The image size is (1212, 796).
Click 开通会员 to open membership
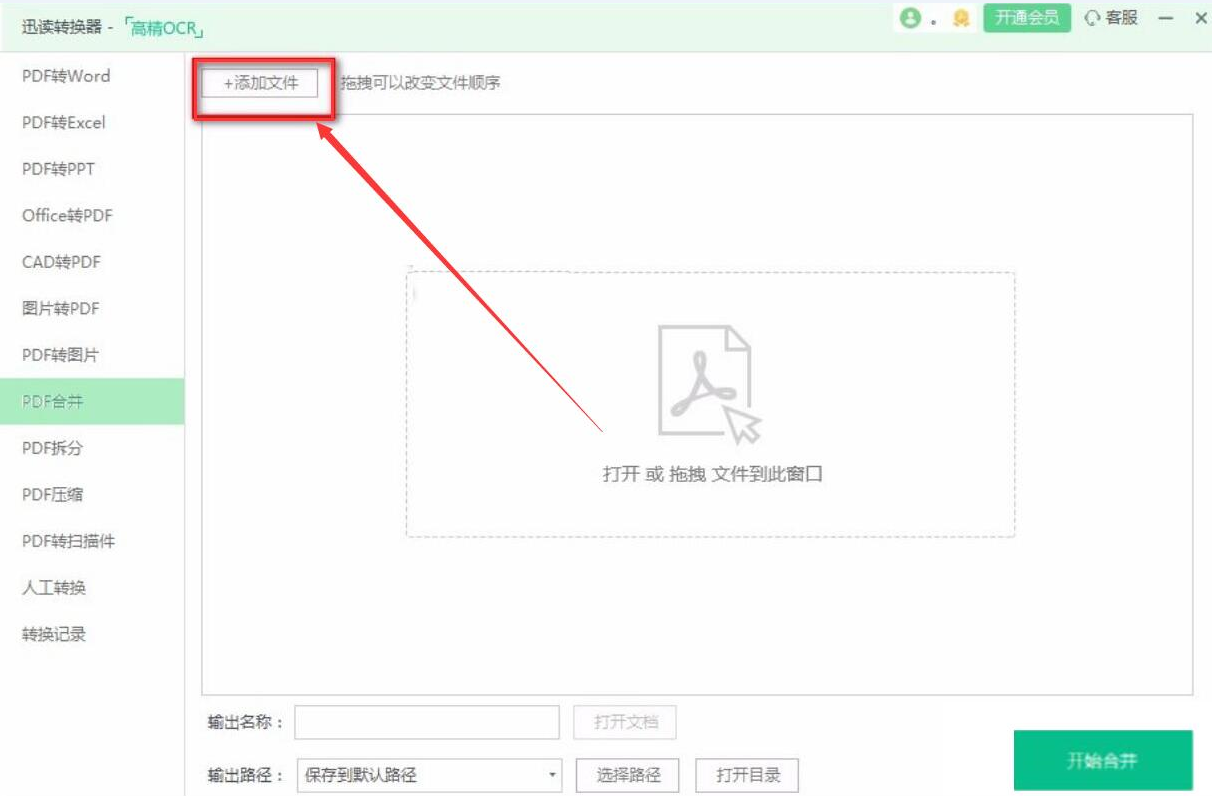click(x=1025, y=17)
